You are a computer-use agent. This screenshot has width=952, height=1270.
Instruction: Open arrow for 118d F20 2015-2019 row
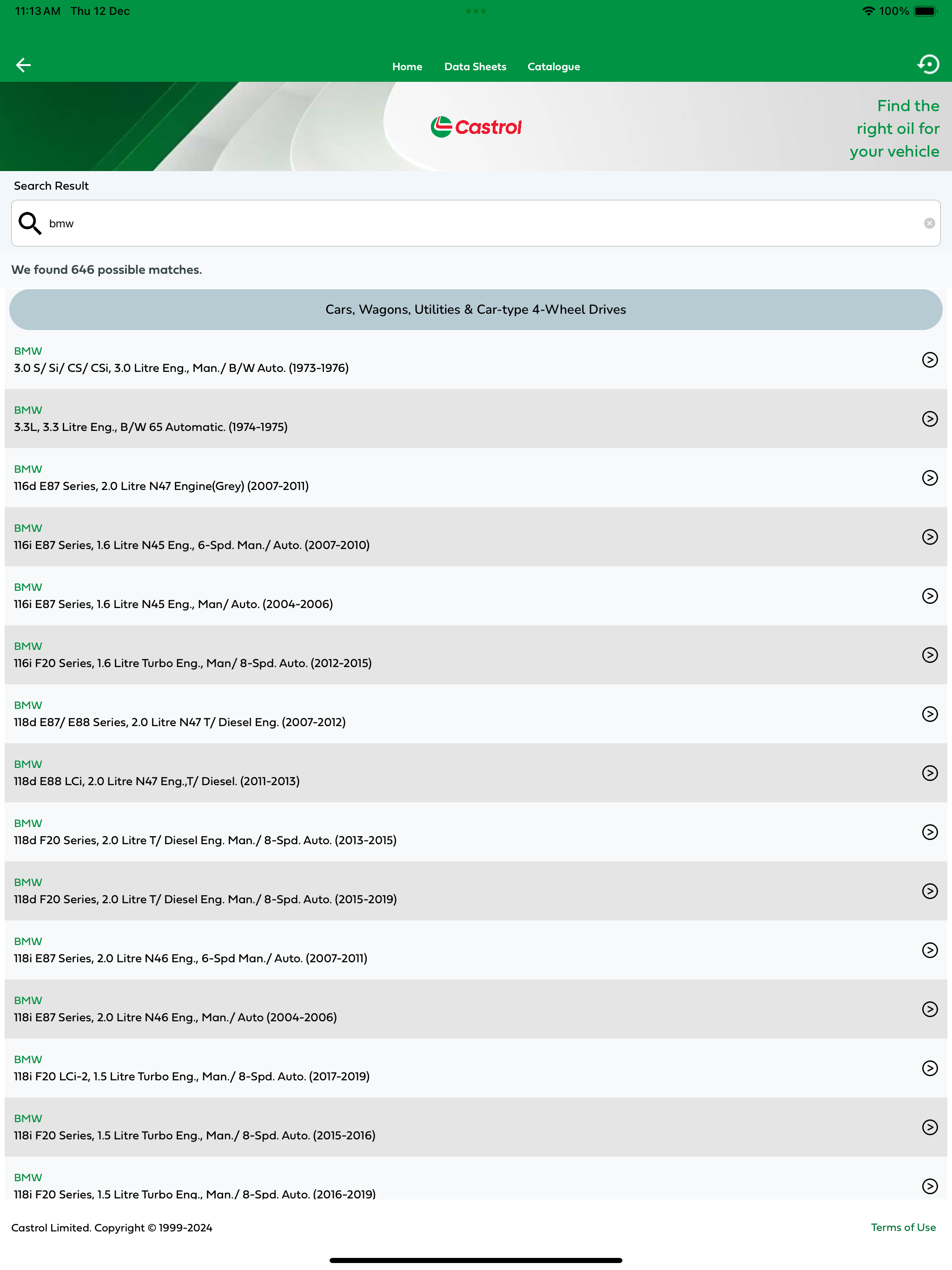[x=930, y=891]
